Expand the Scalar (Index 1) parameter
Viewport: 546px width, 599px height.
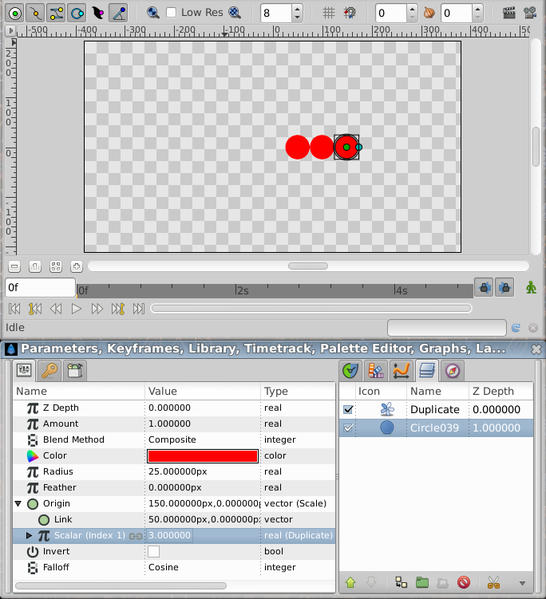click(29, 535)
